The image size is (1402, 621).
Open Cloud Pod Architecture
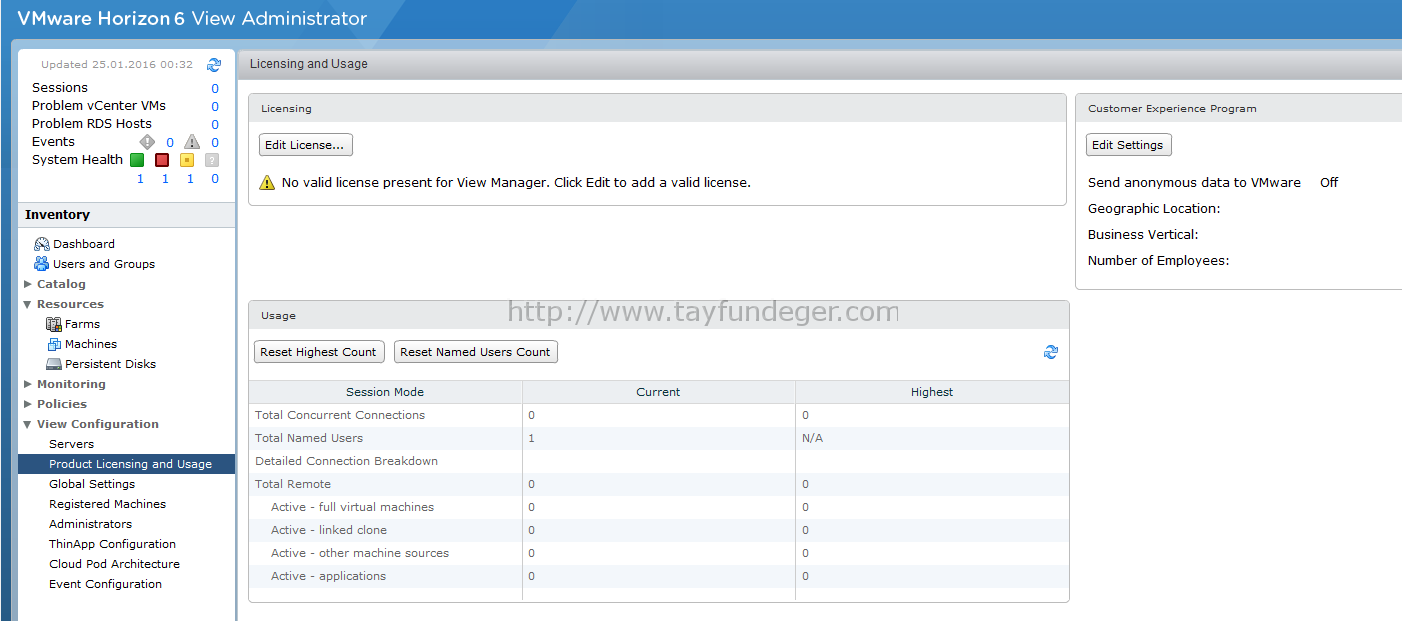point(114,564)
